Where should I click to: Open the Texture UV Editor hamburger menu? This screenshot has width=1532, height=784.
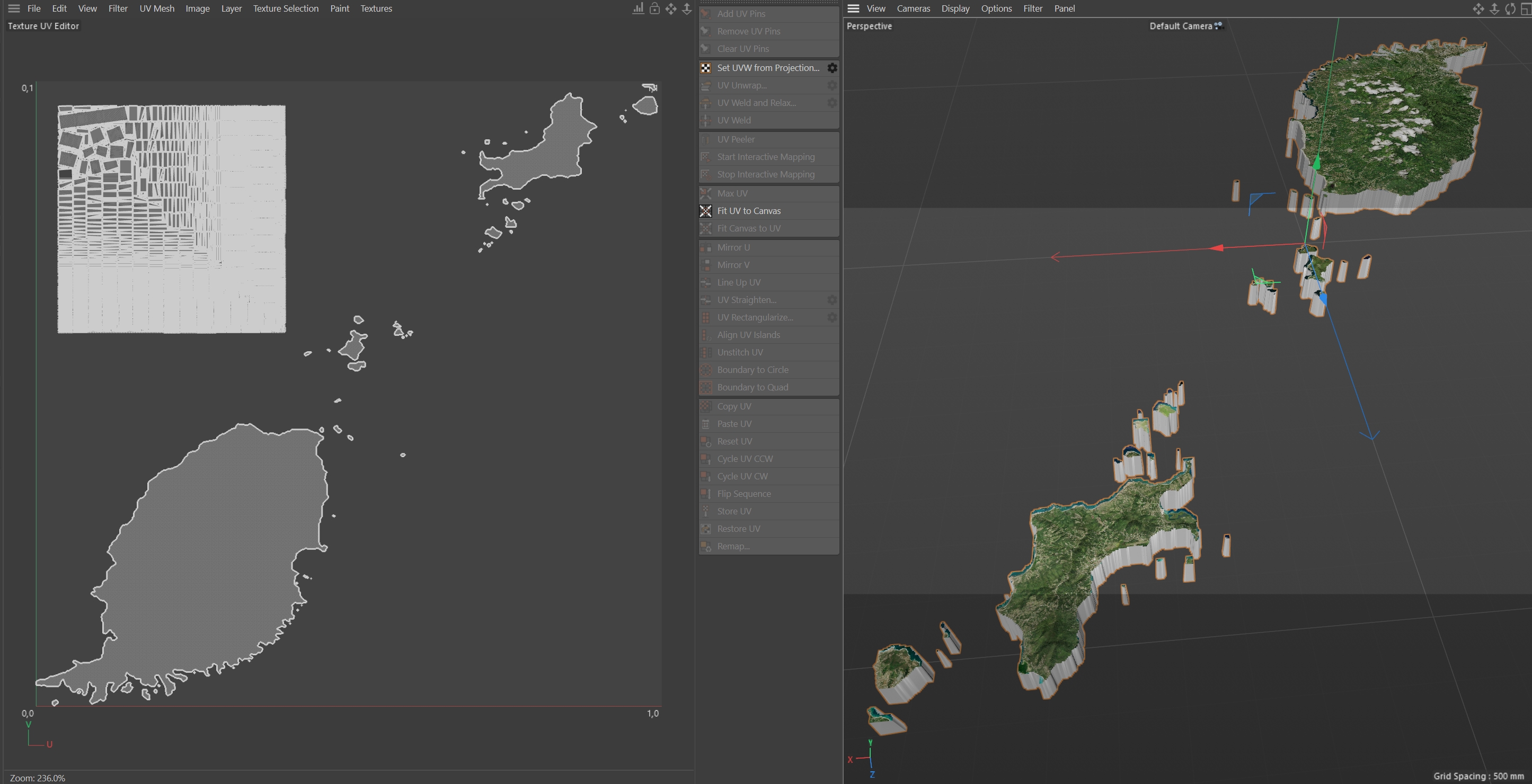[14, 8]
